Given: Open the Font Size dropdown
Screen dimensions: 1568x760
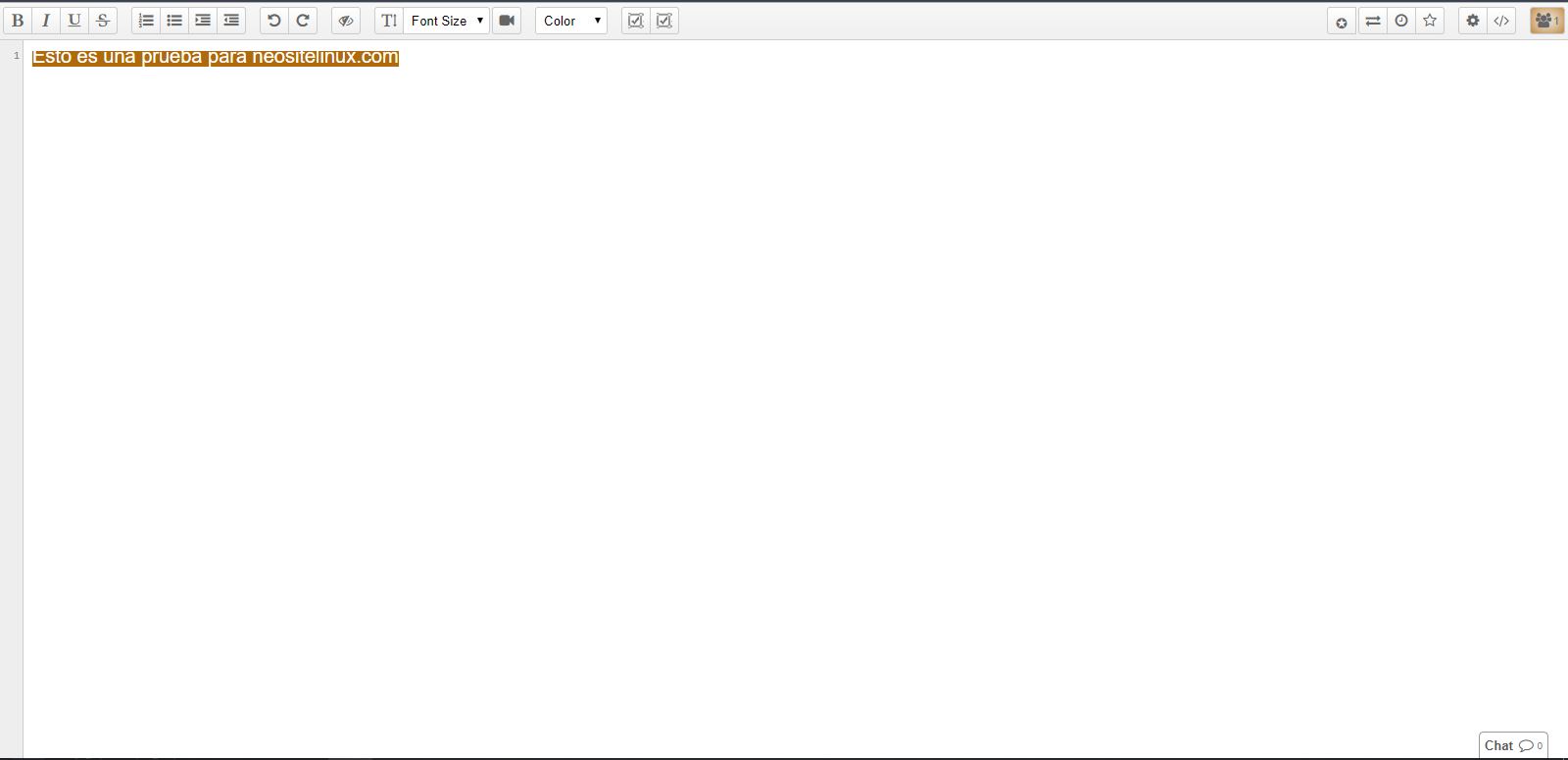Looking at the screenshot, I should point(446,21).
